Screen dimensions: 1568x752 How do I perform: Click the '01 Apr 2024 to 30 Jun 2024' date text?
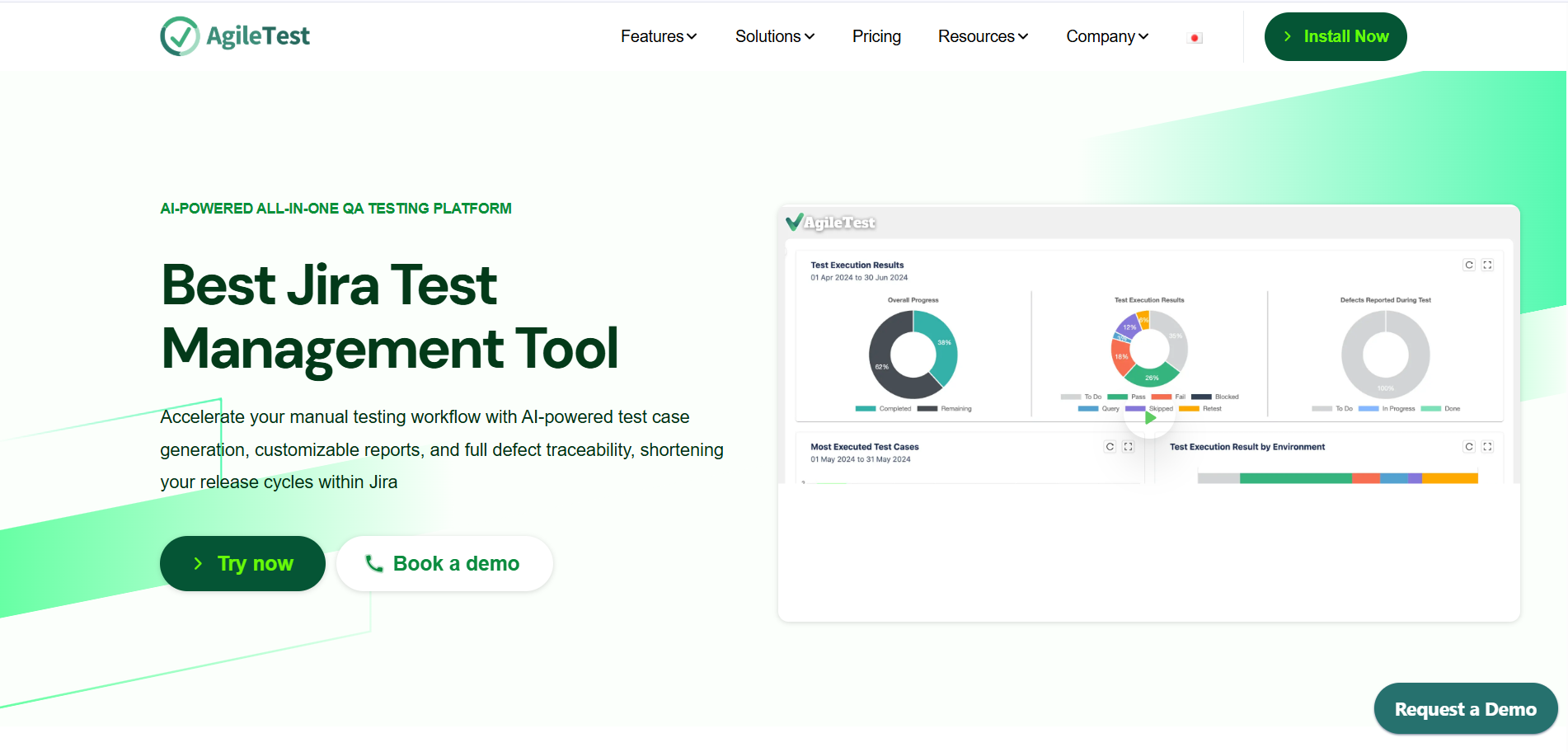click(x=859, y=278)
